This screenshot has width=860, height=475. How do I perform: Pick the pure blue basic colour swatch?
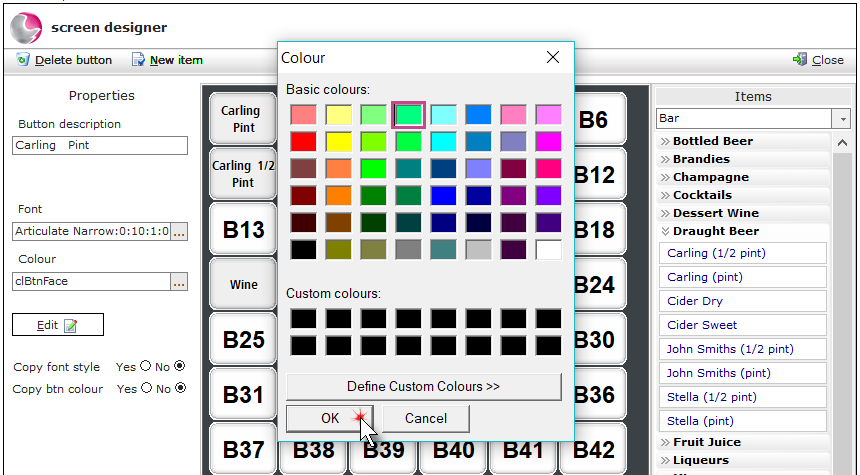pyautogui.click(x=443, y=195)
